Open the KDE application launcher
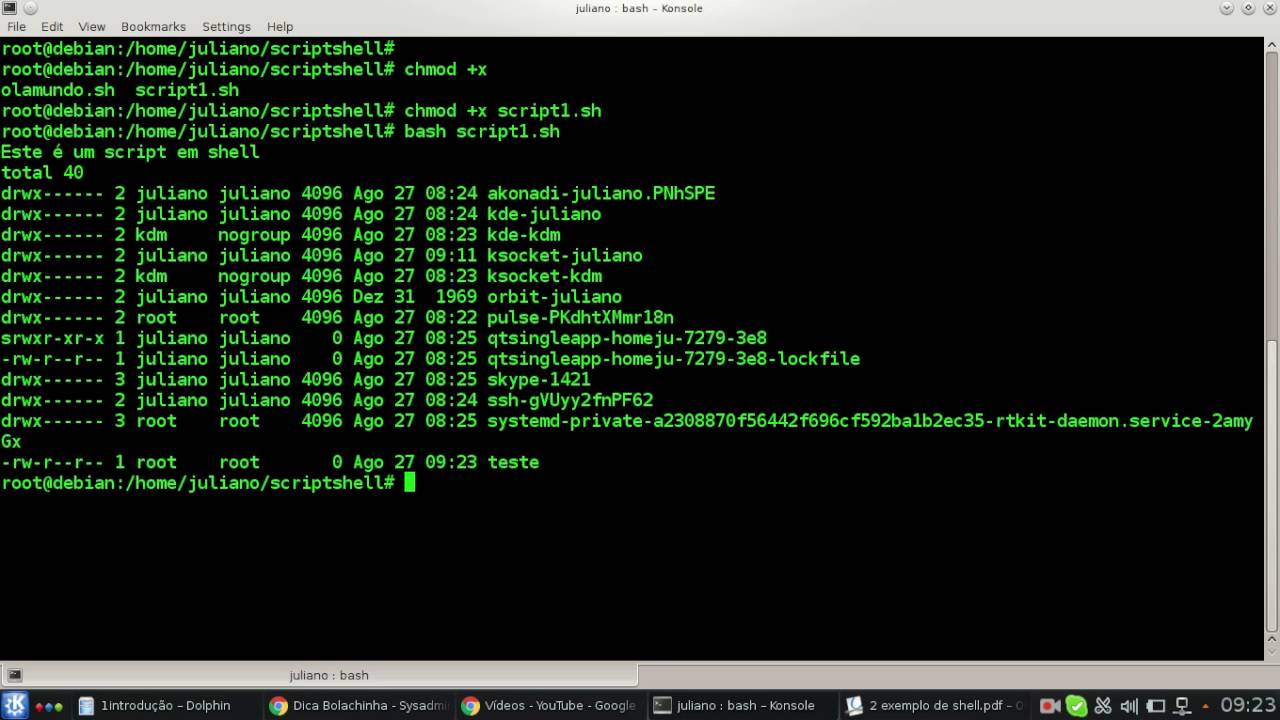Image resolution: width=1280 pixels, height=720 pixels. [x=15, y=705]
